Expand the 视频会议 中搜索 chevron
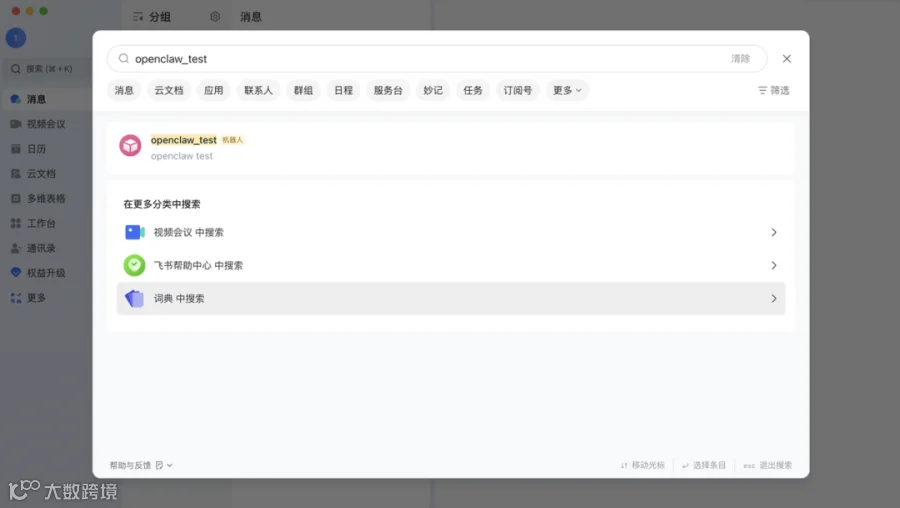 point(774,232)
